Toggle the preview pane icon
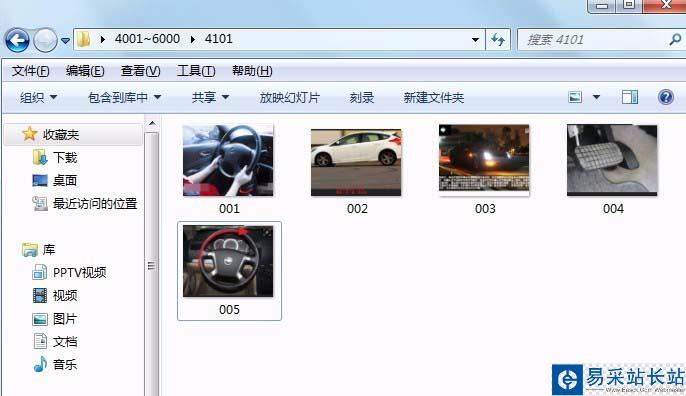This screenshot has height=396, width=686. [x=630, y=97]
